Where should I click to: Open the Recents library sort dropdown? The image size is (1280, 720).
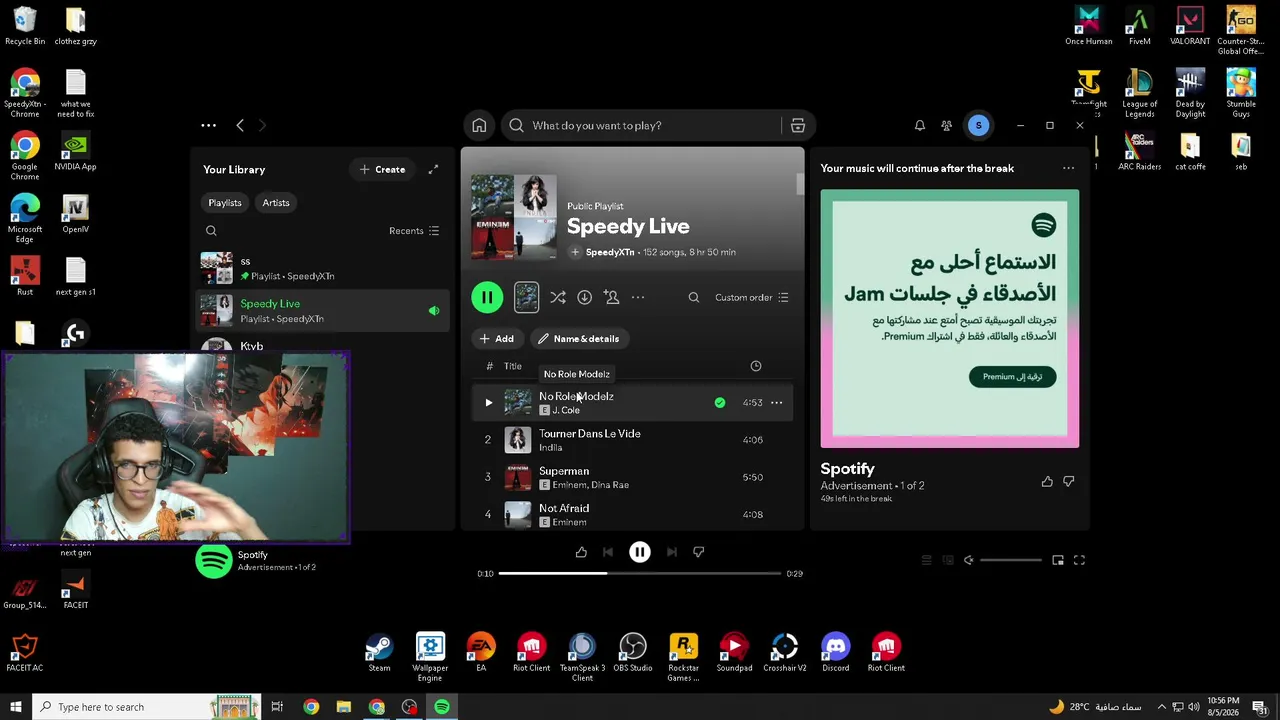point(414,231)
